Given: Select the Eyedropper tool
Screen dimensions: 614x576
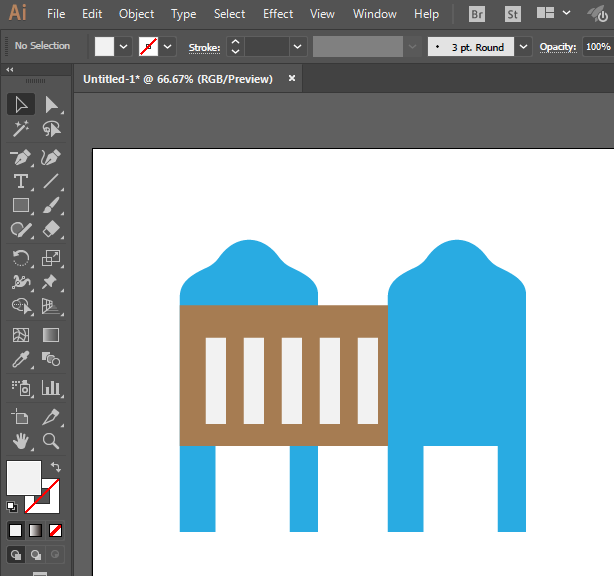Looking at the screenshot, I should coord(20,360).
